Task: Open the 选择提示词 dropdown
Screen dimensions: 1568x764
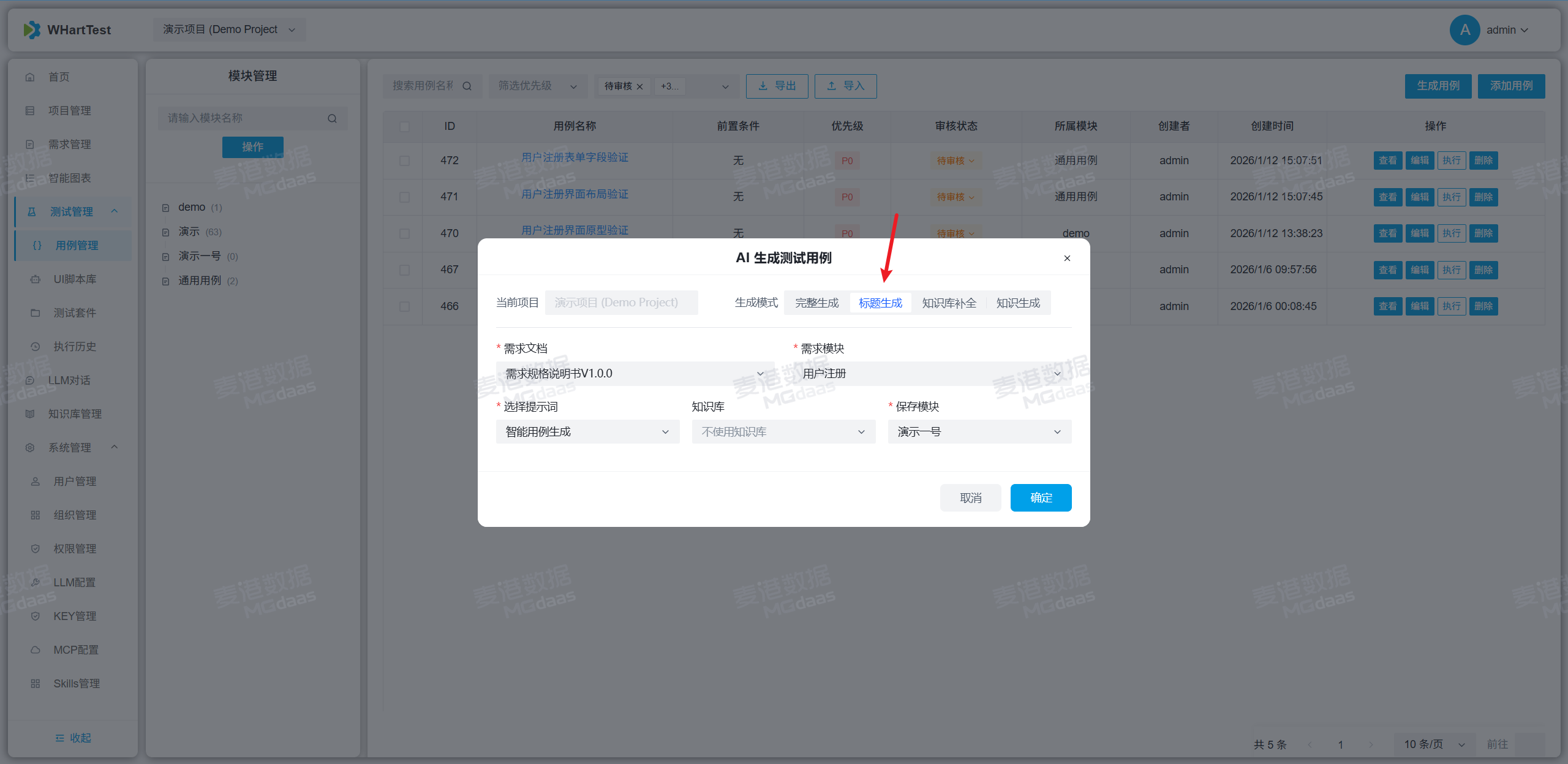Action: click(x=587, y=432)
